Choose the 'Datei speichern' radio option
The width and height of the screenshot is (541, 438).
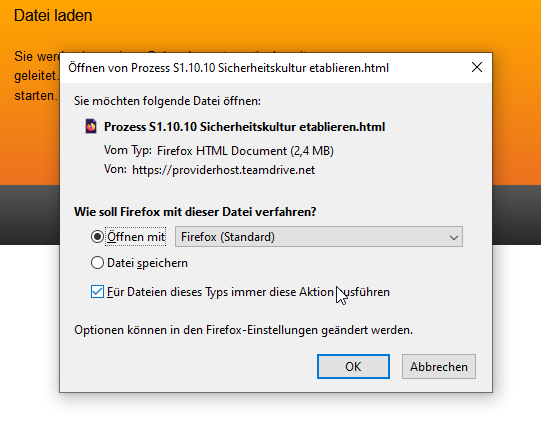click(x=97, y=263)
